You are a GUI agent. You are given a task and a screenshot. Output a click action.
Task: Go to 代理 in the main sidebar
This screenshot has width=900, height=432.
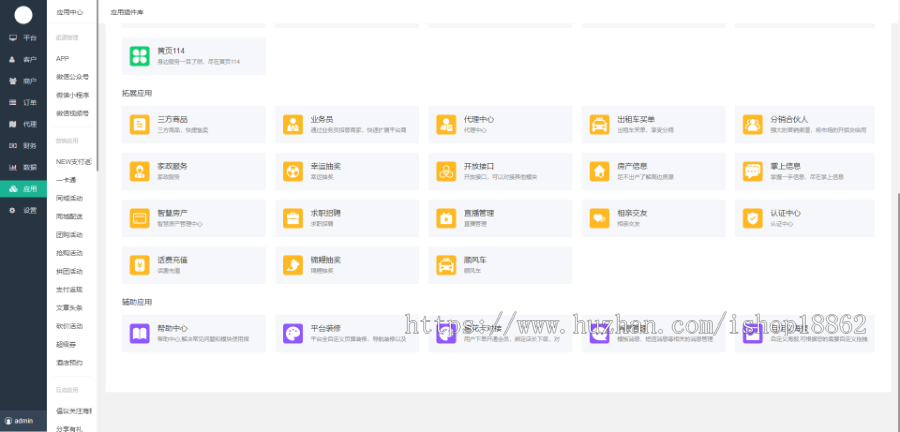[23, 124]
